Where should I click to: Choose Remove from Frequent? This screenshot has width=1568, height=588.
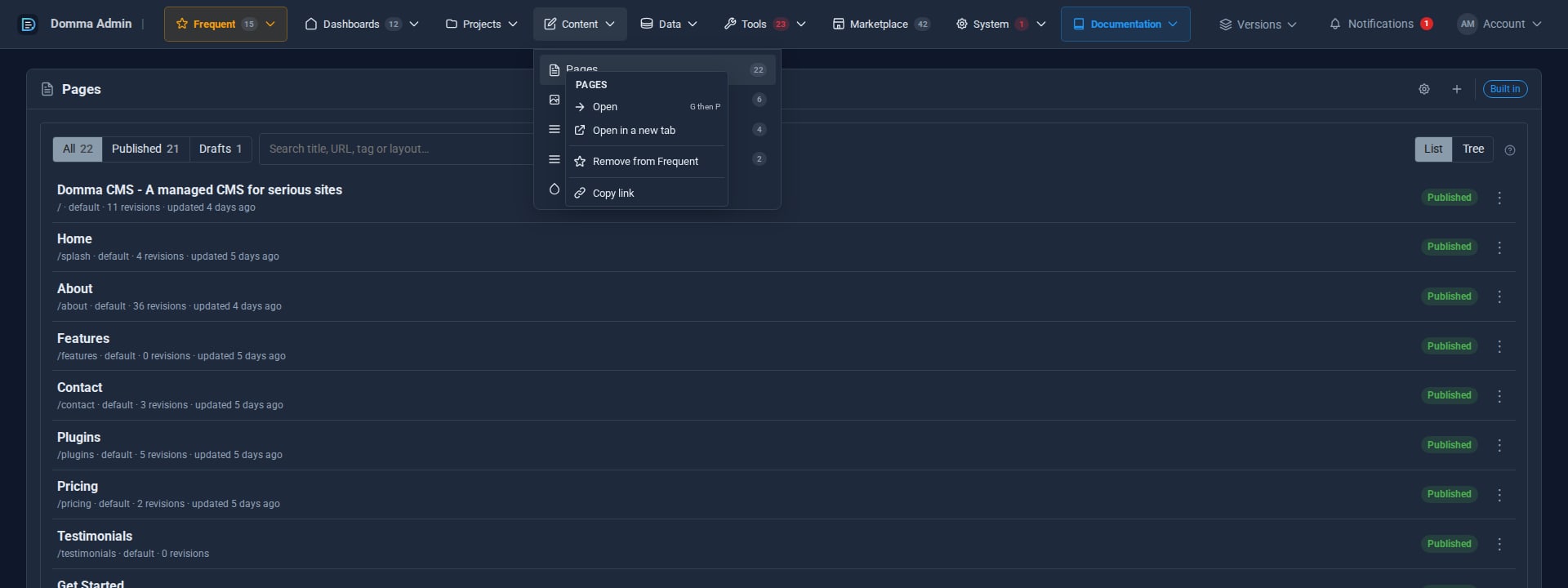coord(647,162)
